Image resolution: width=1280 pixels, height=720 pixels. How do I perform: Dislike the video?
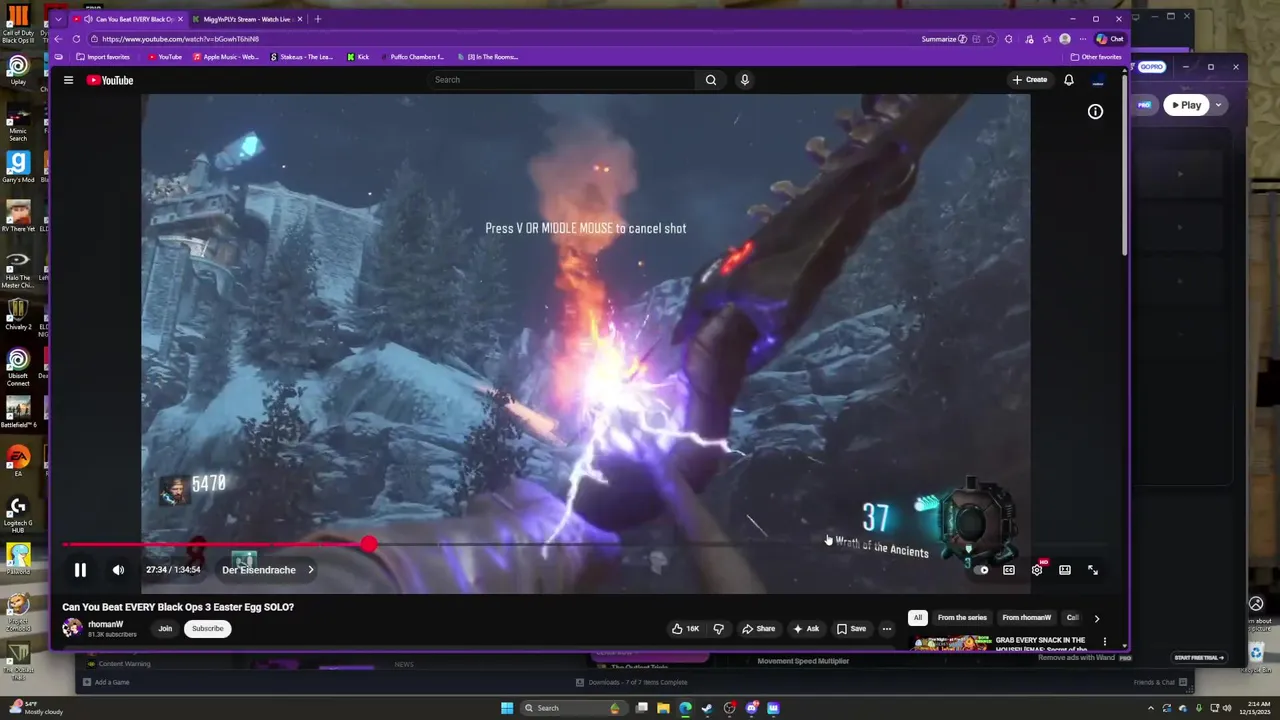(718, 629)
